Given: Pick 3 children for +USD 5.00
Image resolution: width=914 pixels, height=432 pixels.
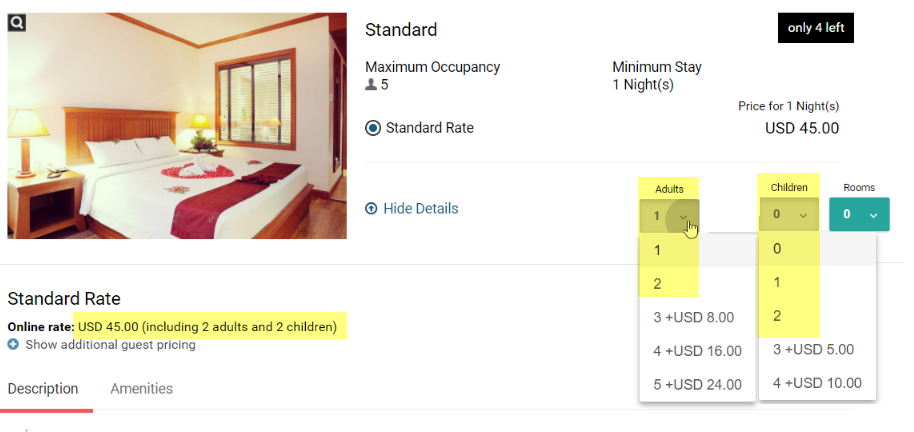Looking at the screenshot, I should (815, 350).
